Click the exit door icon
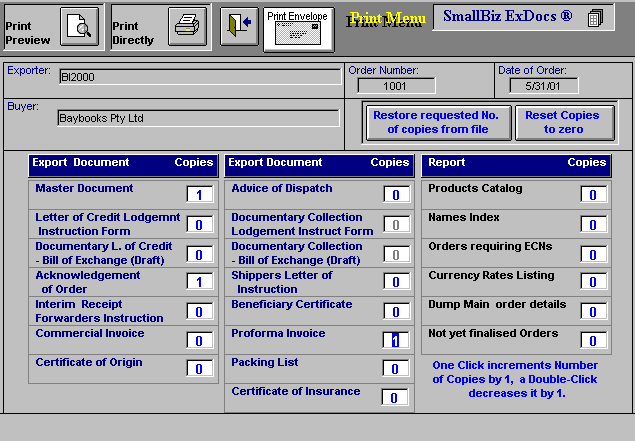Viewport: 635px width, 441px height. 238,26
